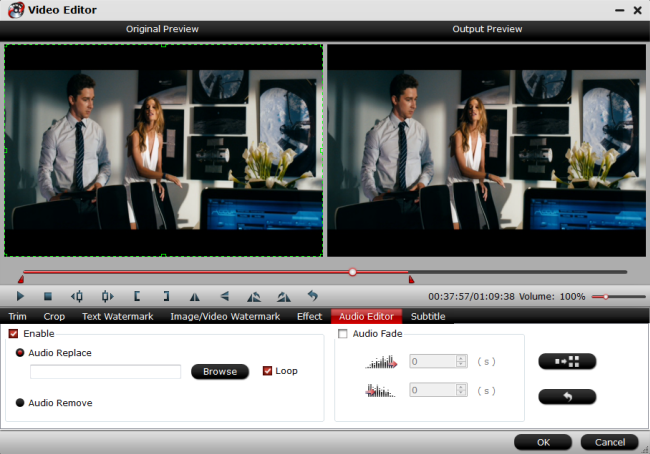Flip video vertically
Viewport: 650px width, 454px height.
tap(225, 296)
